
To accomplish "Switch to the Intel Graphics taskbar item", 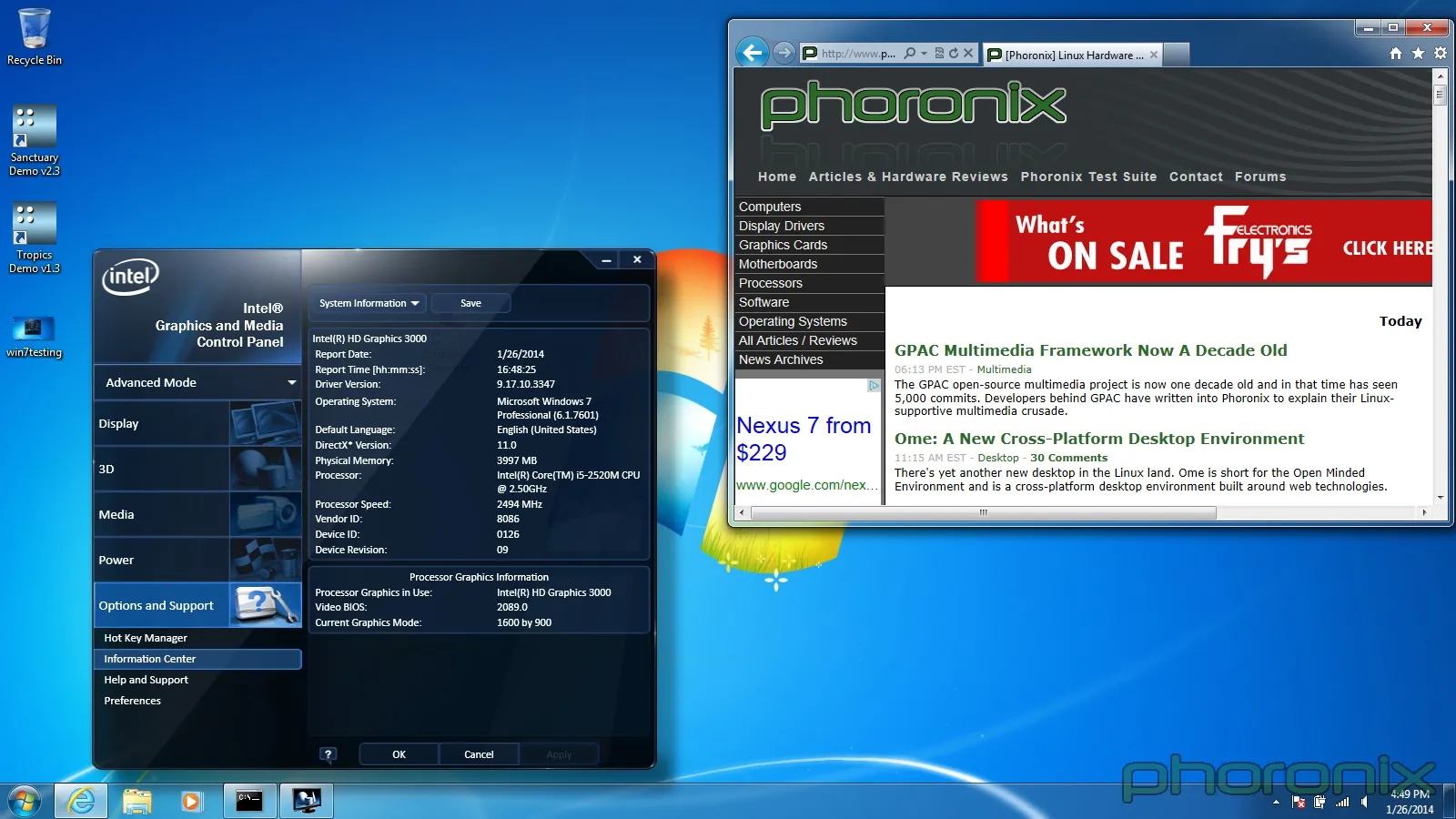I will click(307, 801).
